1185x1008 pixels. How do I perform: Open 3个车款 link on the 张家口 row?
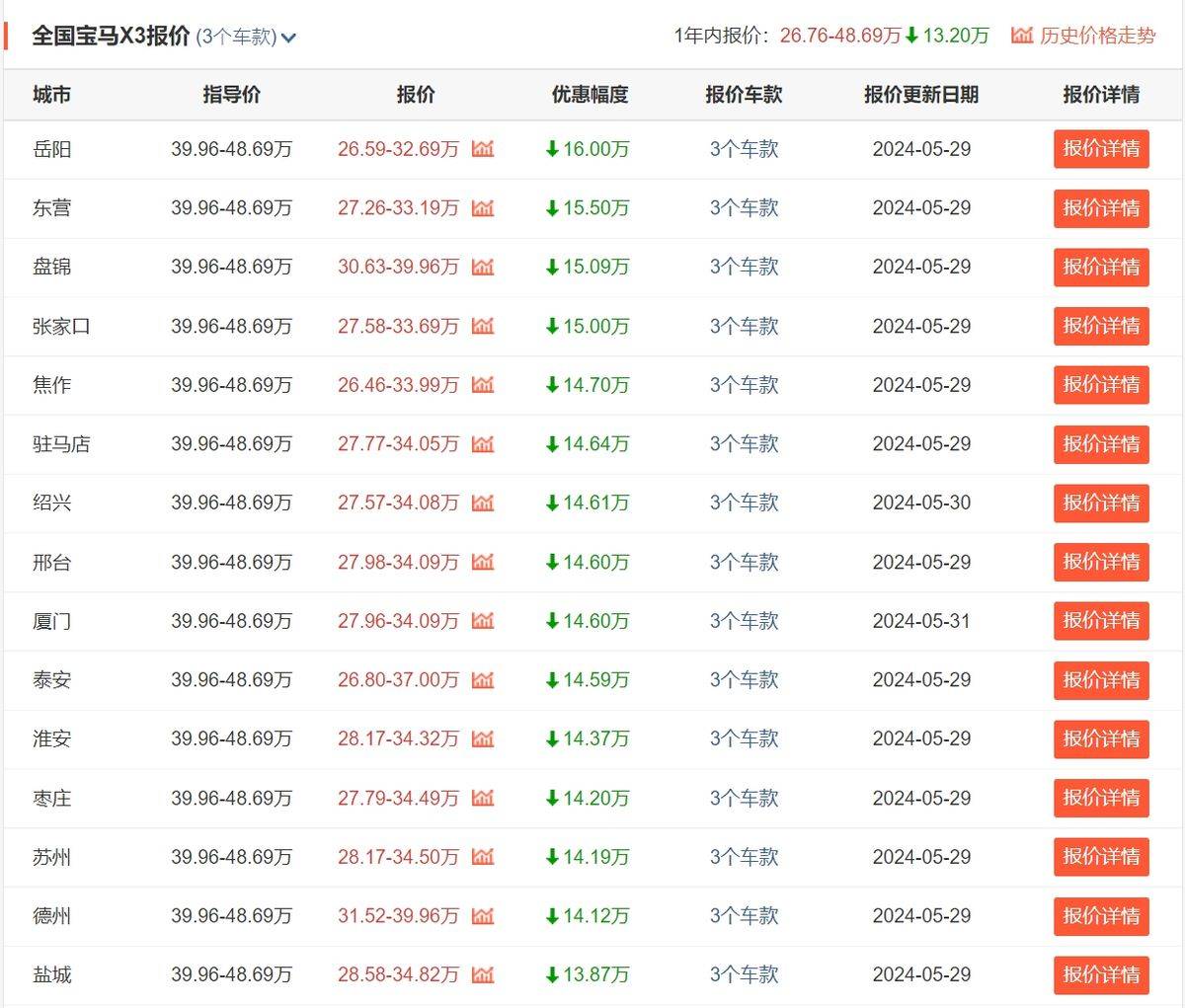tap(744, 327)
